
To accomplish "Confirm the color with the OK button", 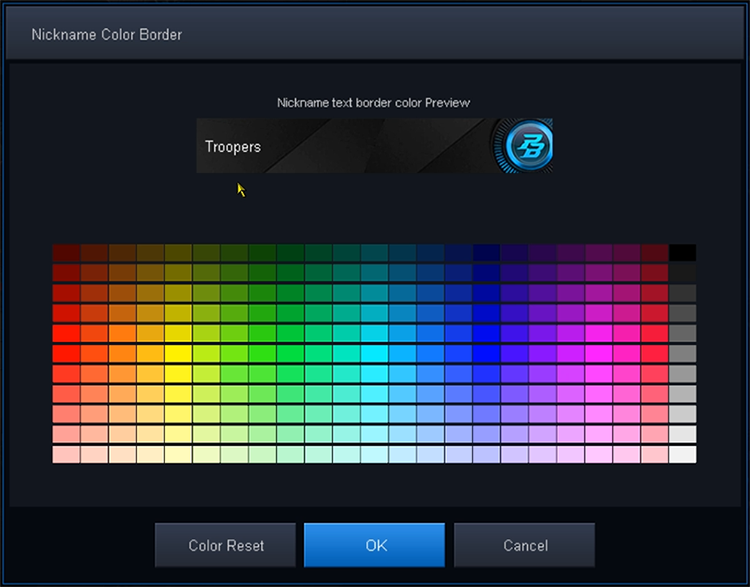I will [x=375, y=545].
